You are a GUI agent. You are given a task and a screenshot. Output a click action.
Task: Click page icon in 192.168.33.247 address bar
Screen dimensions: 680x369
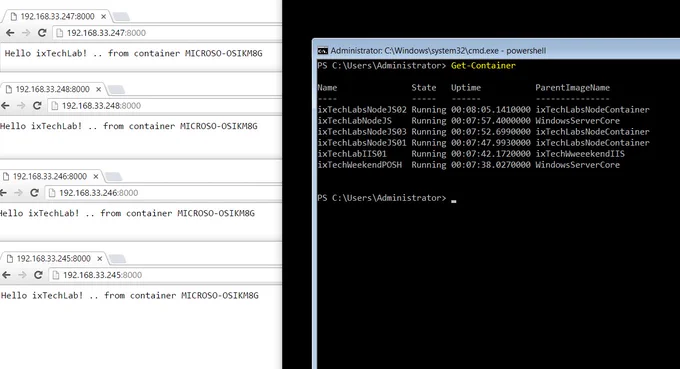click(60, 33)
